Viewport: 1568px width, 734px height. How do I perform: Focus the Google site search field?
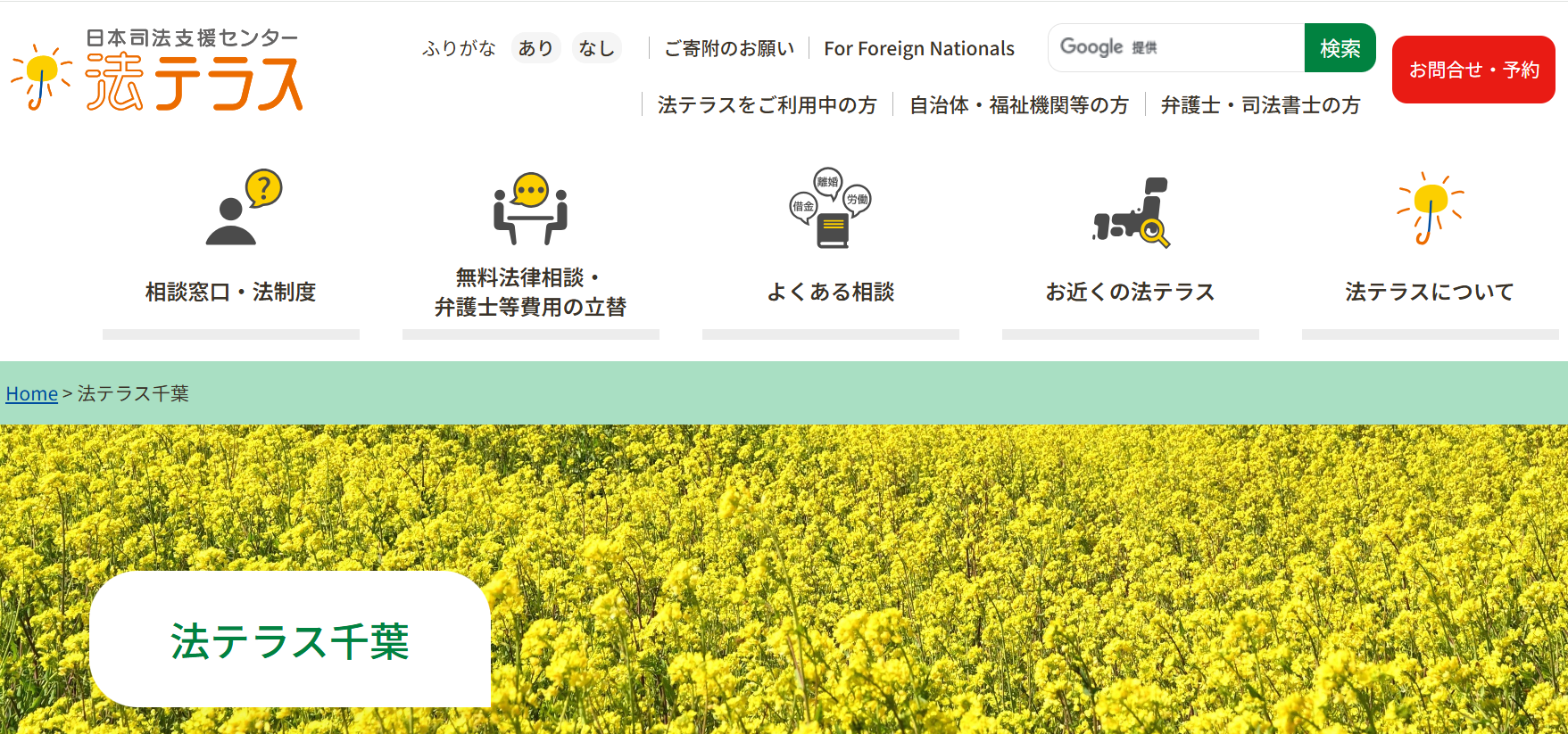(1214, 47)
